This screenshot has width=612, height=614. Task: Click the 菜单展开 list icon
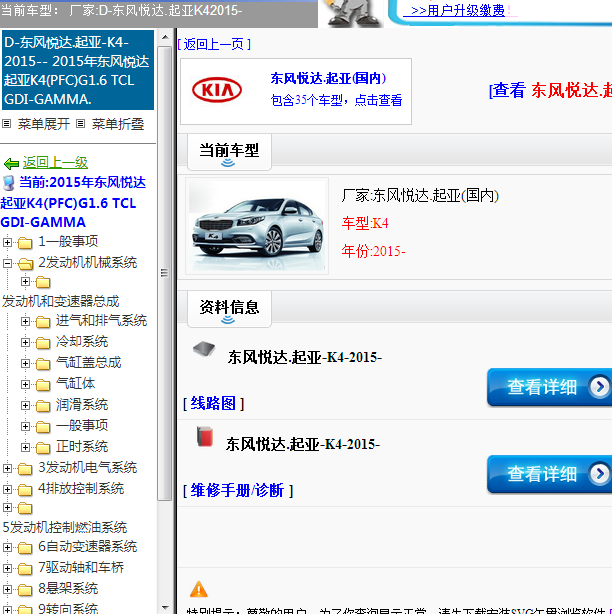[6, 124]
